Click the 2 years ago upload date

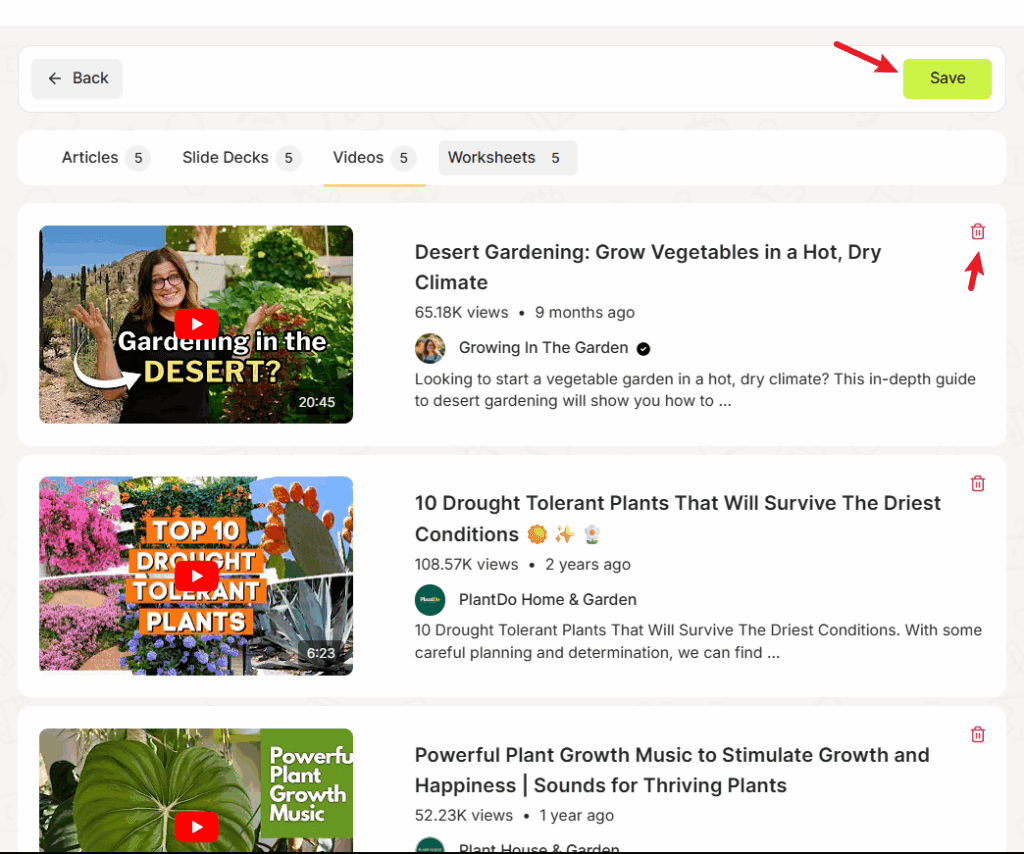pos(588,564)
